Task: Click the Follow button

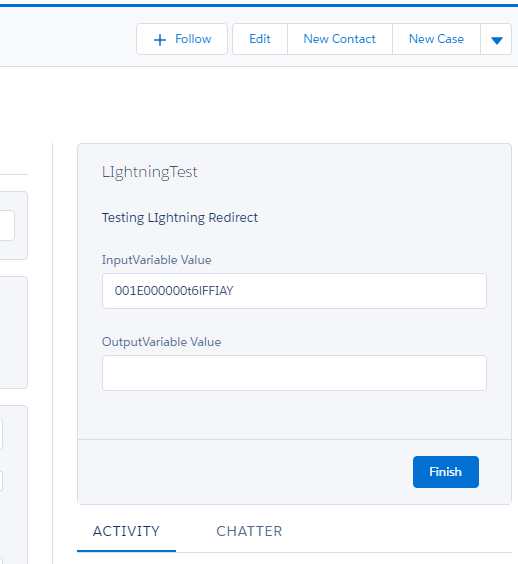Action: coord(182,39)
